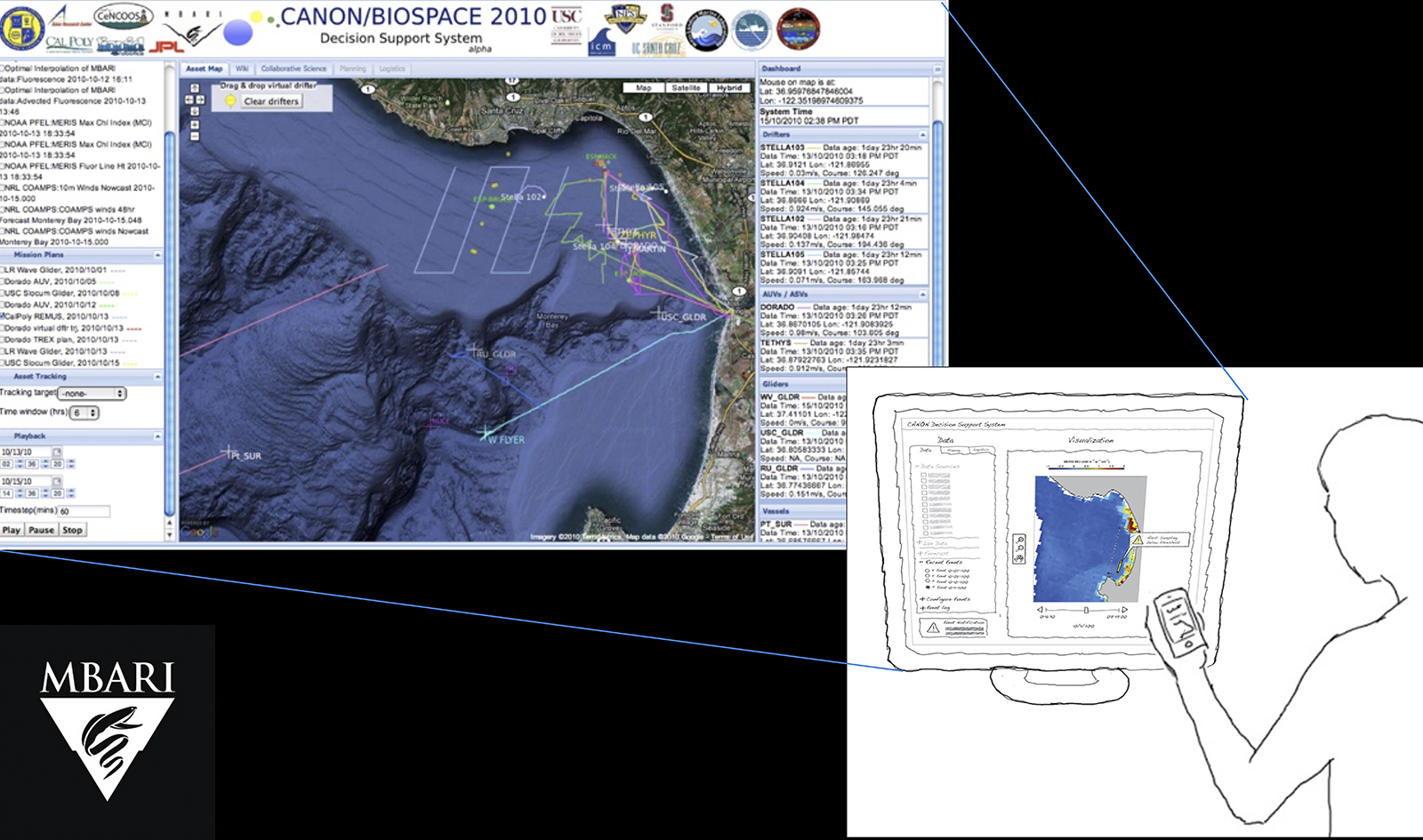Image resolution: width=1423 pixels, height=840 pixels.
Task: Click the Pause playback button
Action: coord(41,530)
